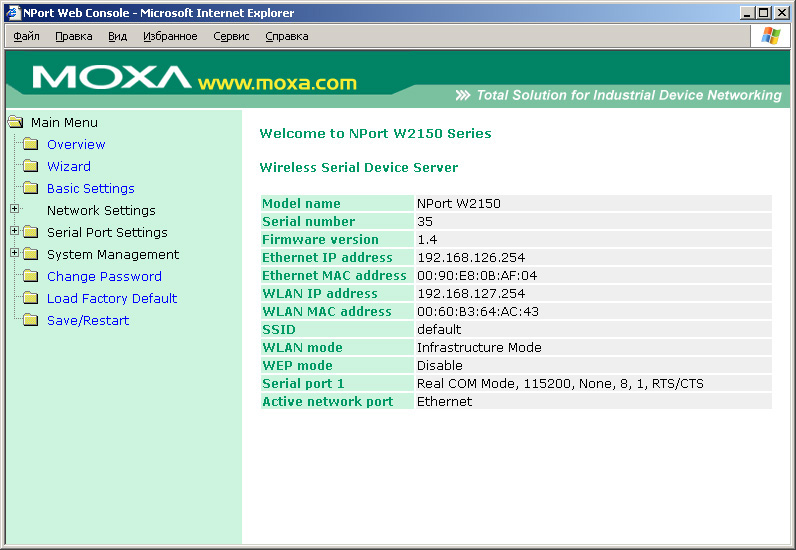Open the Избранное menu

tap(170, 36)
